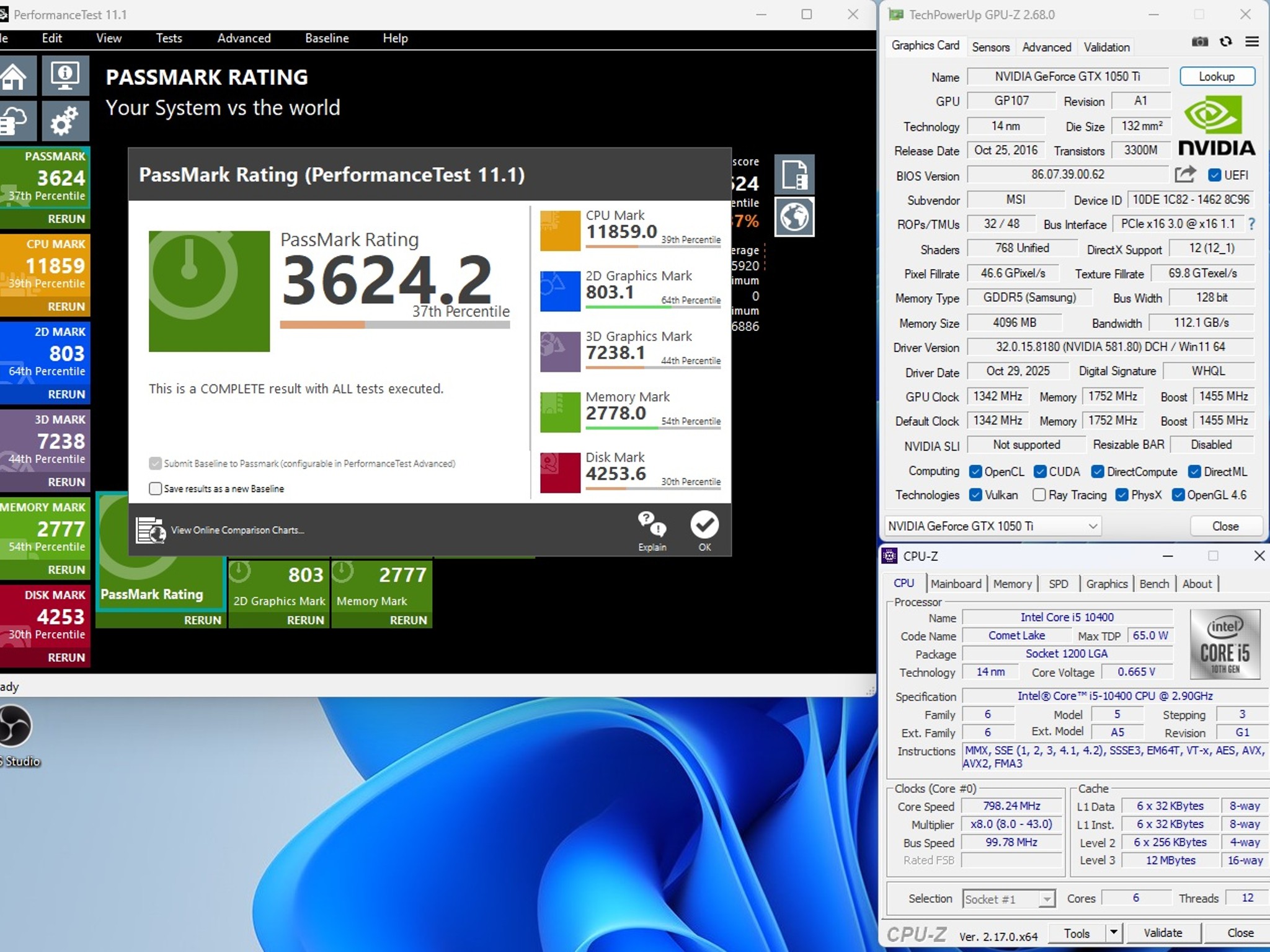This screenshot has height=952, width=1270.
Task: Open the cloud baseline manager icon
Action: [13, 120]
